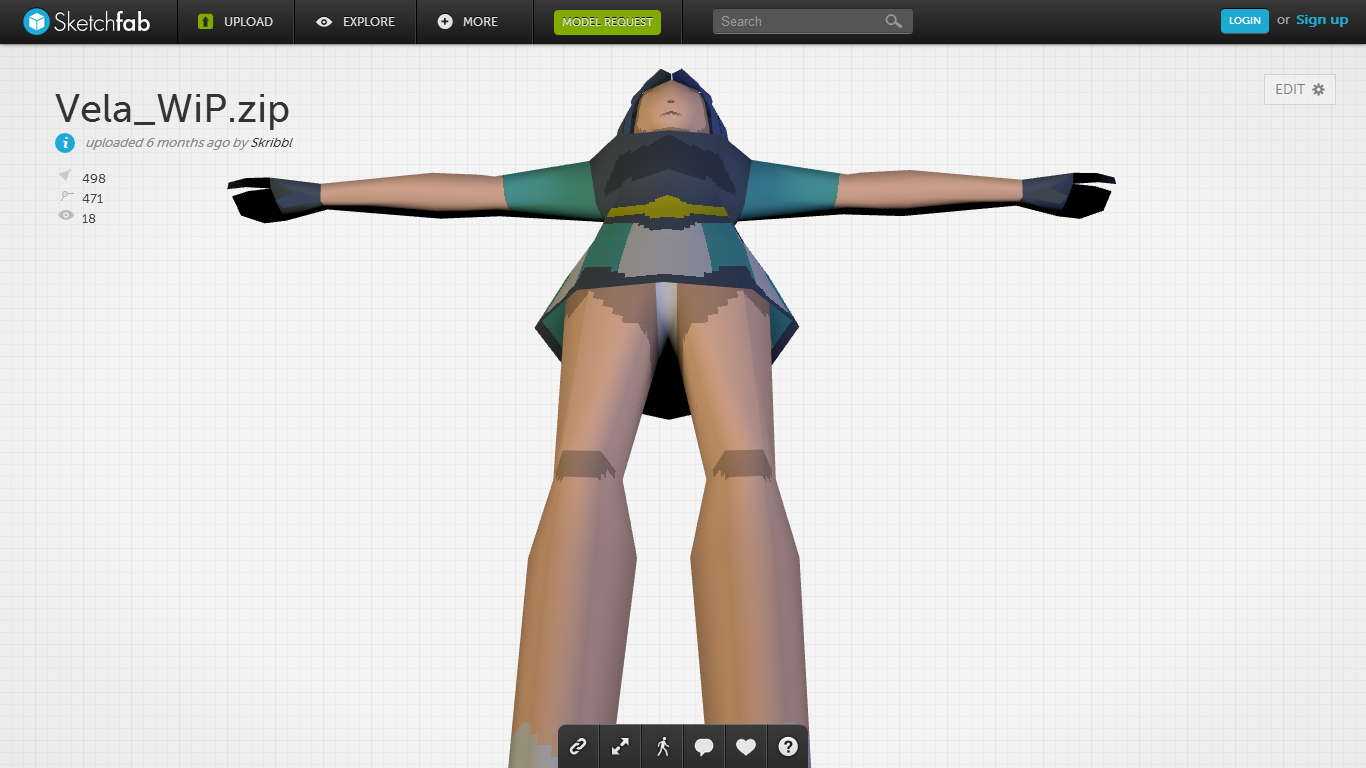Toggle fullscreen view of the model
Viewport: 1366px width, 768px height.
click(620, 746)
